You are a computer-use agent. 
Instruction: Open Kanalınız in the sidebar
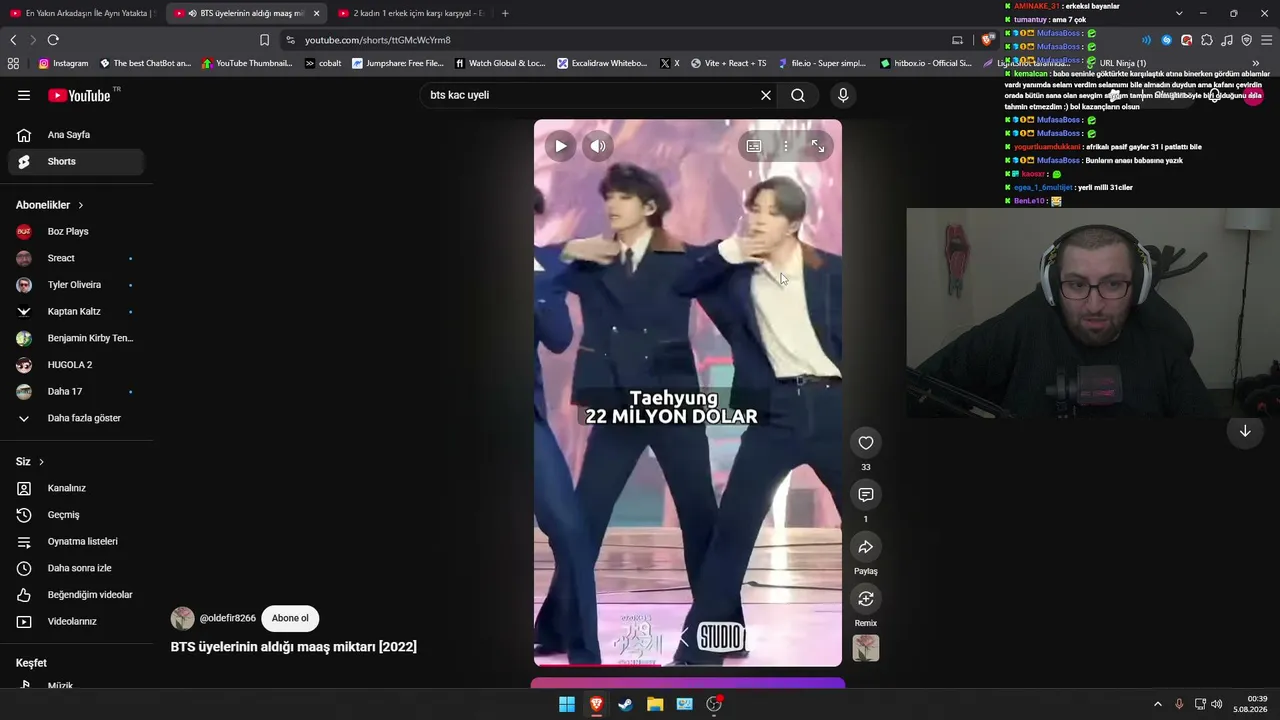[x=76, y=488]
